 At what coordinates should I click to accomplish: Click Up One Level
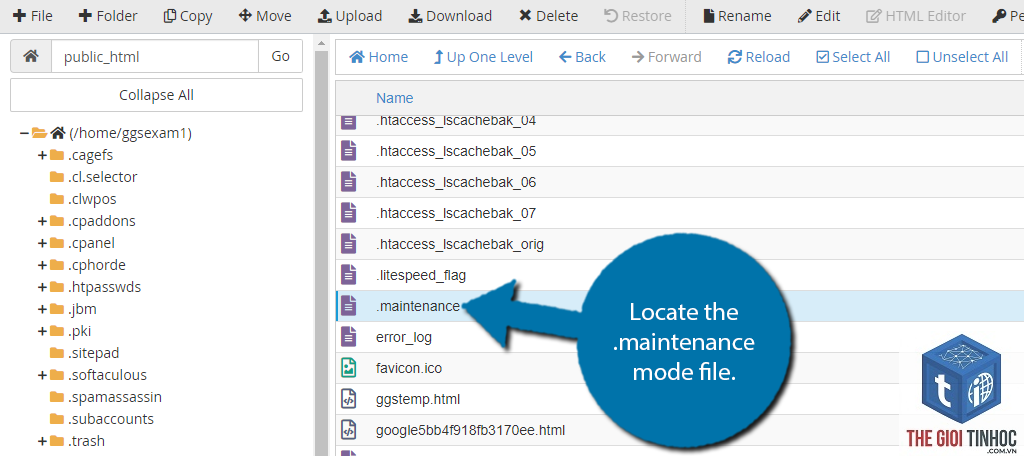(483, 57)
